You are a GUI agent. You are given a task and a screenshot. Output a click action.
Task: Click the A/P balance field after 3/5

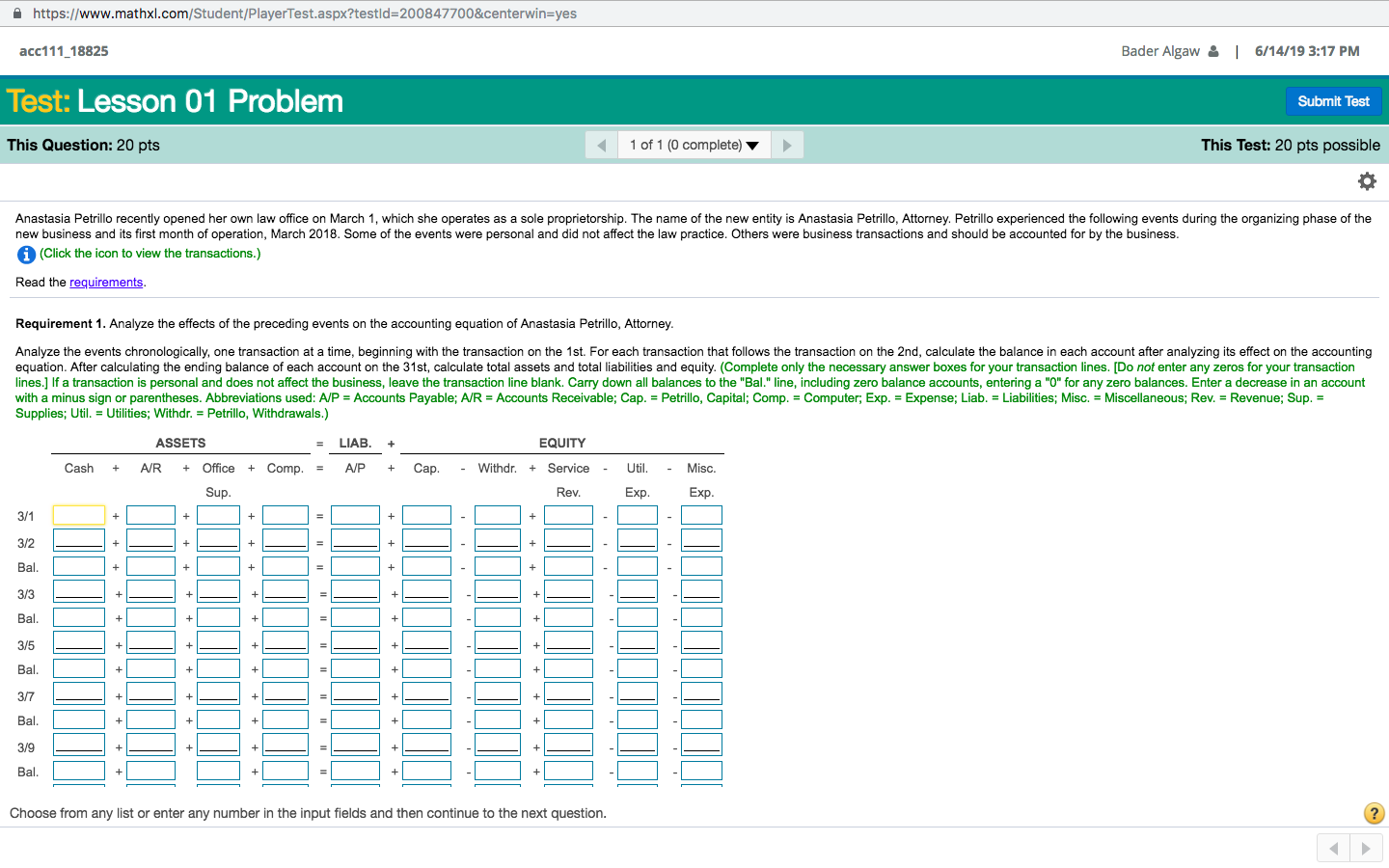tap(355, 668)
